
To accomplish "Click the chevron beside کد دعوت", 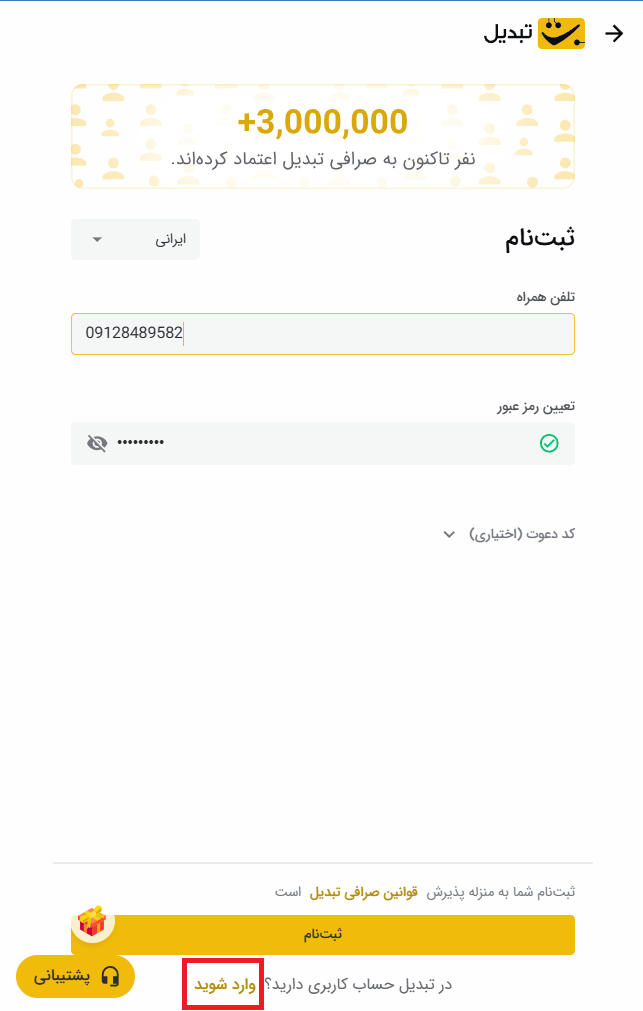I will [x=449, y=534].
